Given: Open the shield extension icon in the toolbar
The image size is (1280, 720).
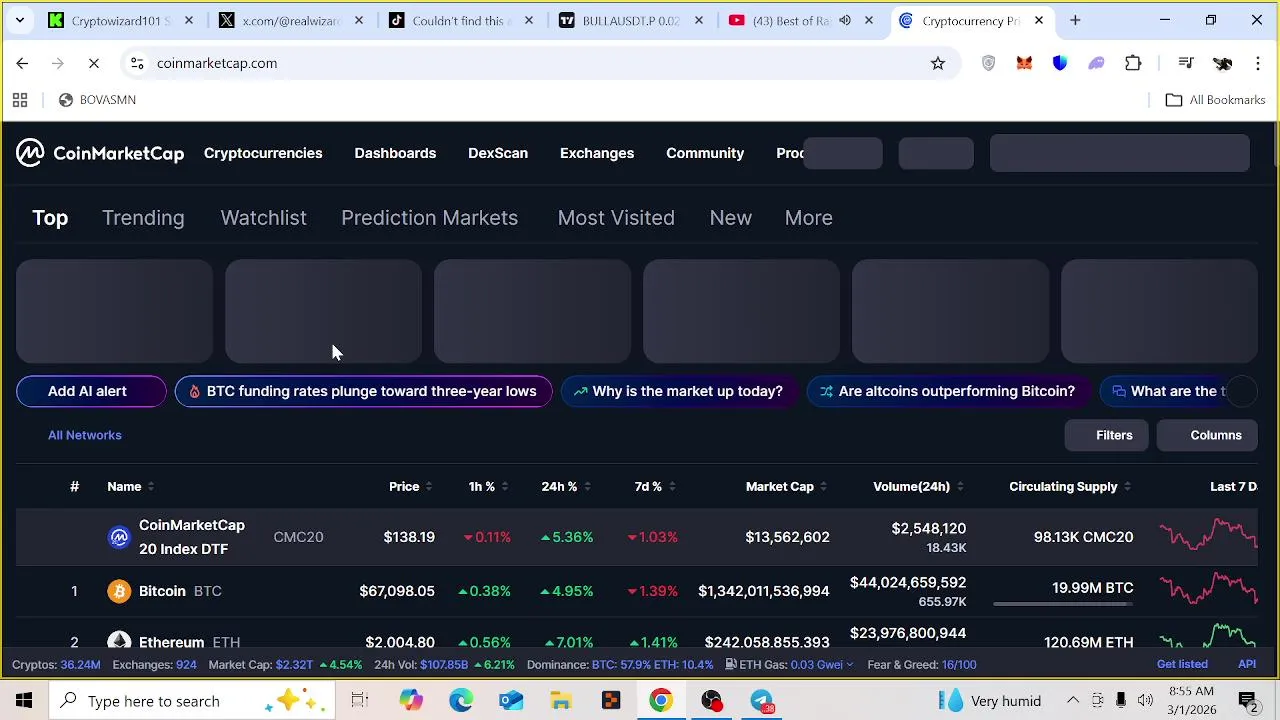Looking at the screenshot, I should 988,63.
